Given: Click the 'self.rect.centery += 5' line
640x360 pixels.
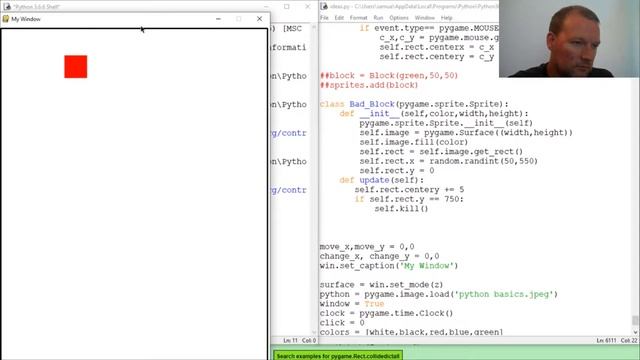Looking at the screenshot, I should 409,190.
